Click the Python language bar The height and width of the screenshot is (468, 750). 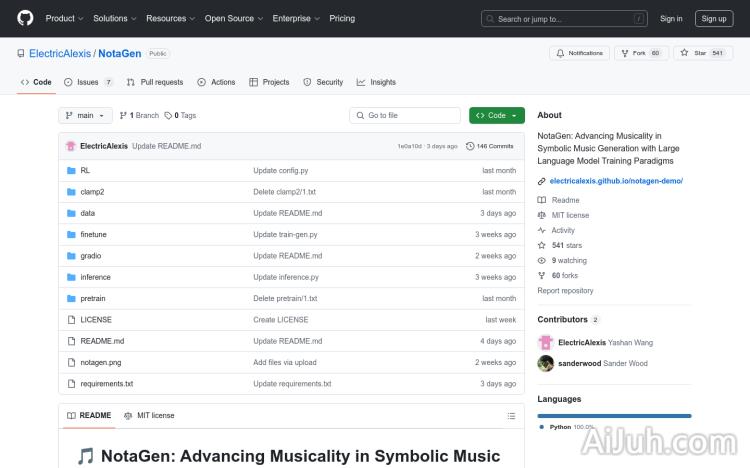(614, 415)
